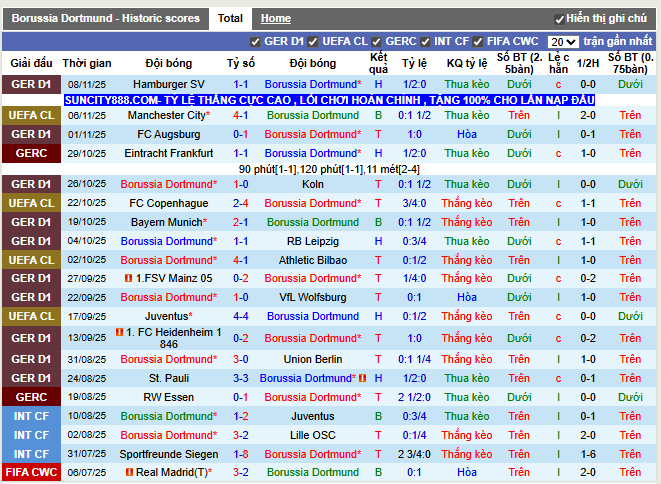Viewport: 661px width, 484px height.
Task: Select score 4-4 of Juventus match on 17/09/25
Action: pyautogui.click(x=241, y=316)
